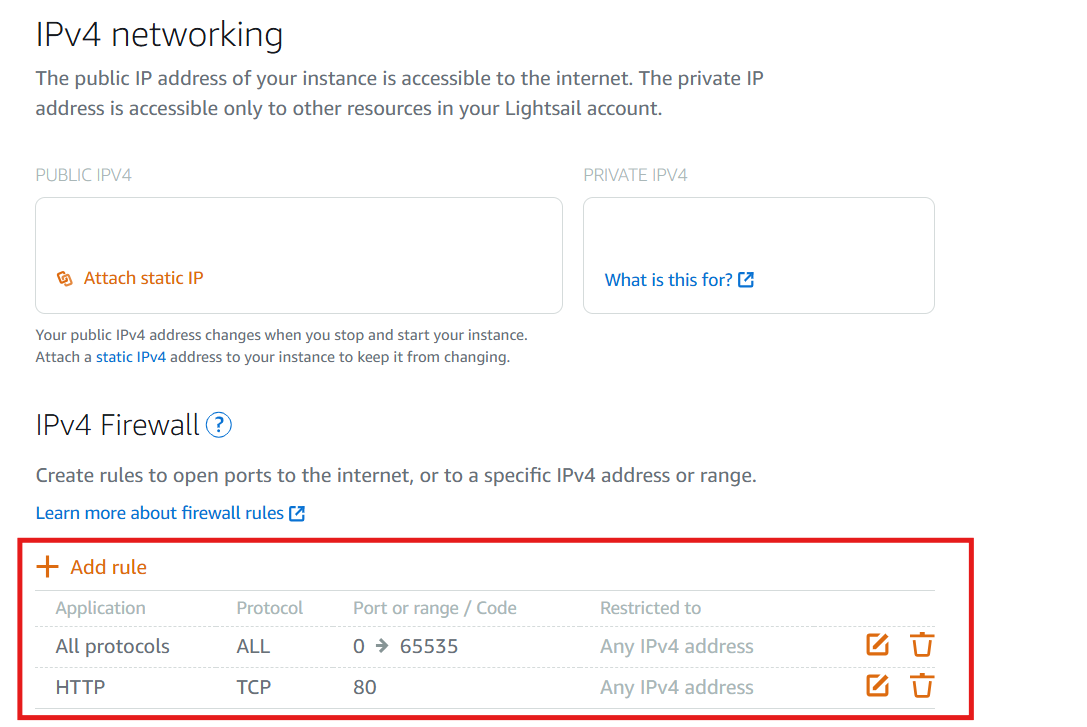Image resolution: width=1087 pixels, height=727 pixels.
Task: Click the plus icon beside Add rule
Action: tap(47, 567)
